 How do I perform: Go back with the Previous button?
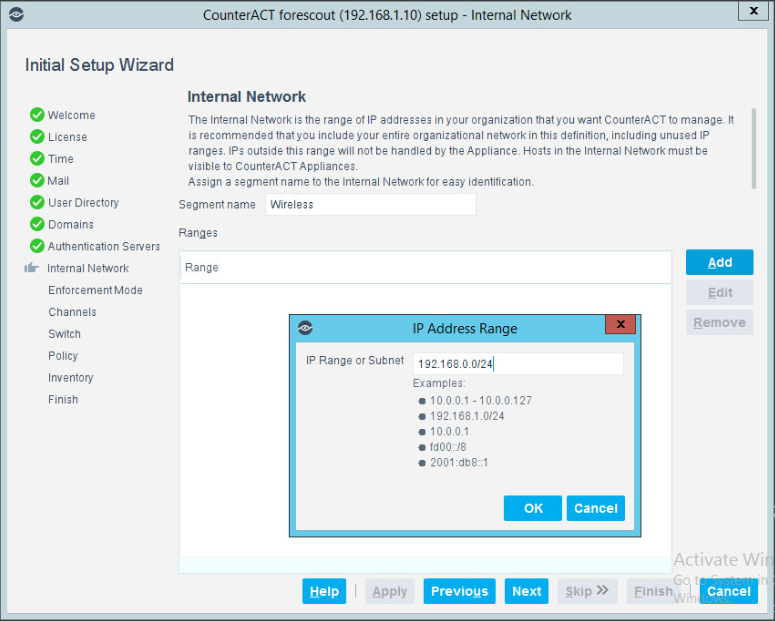pyautogui.click(x=459, y=591)
